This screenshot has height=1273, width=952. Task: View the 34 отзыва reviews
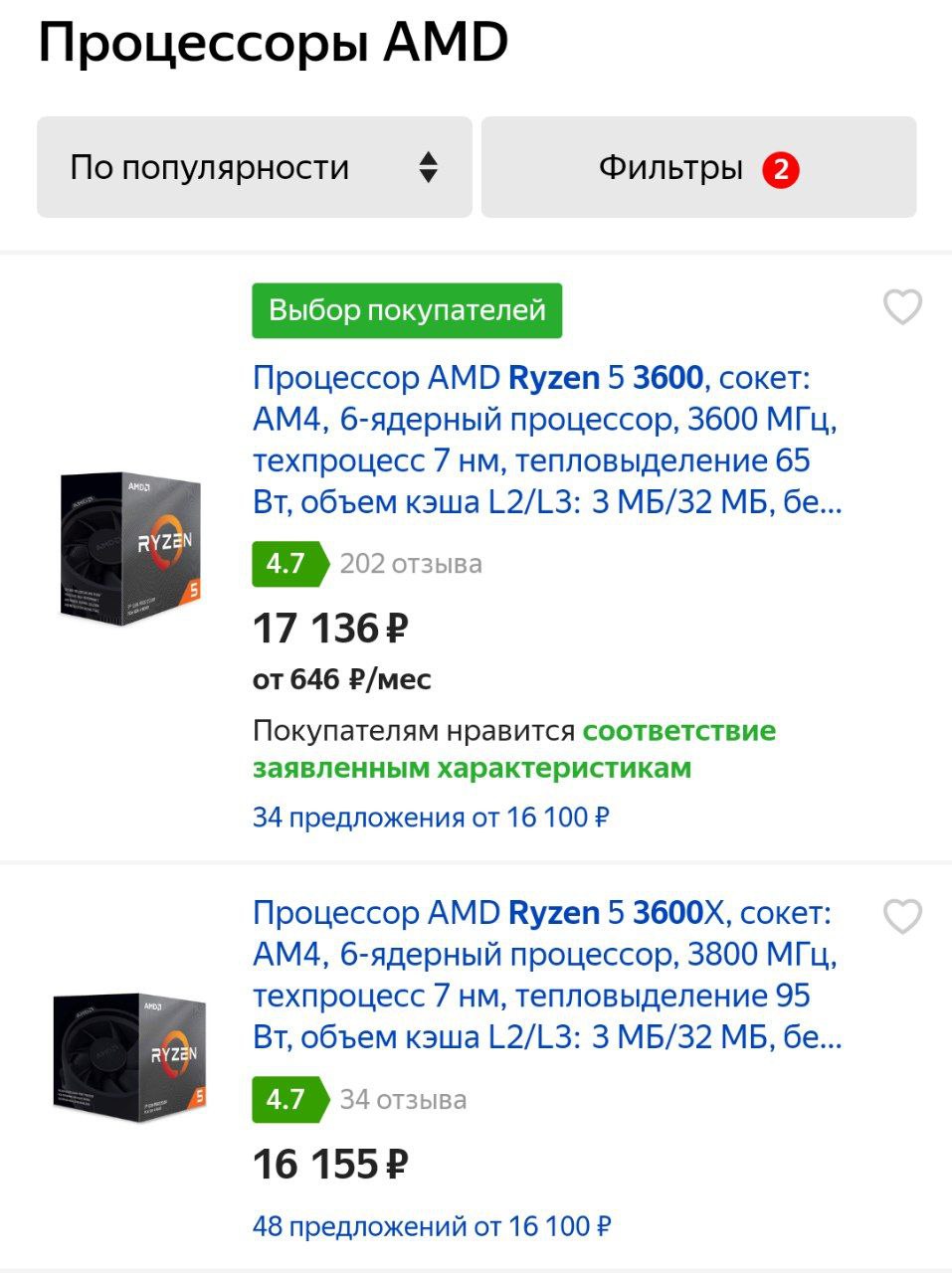[403, 1099]
